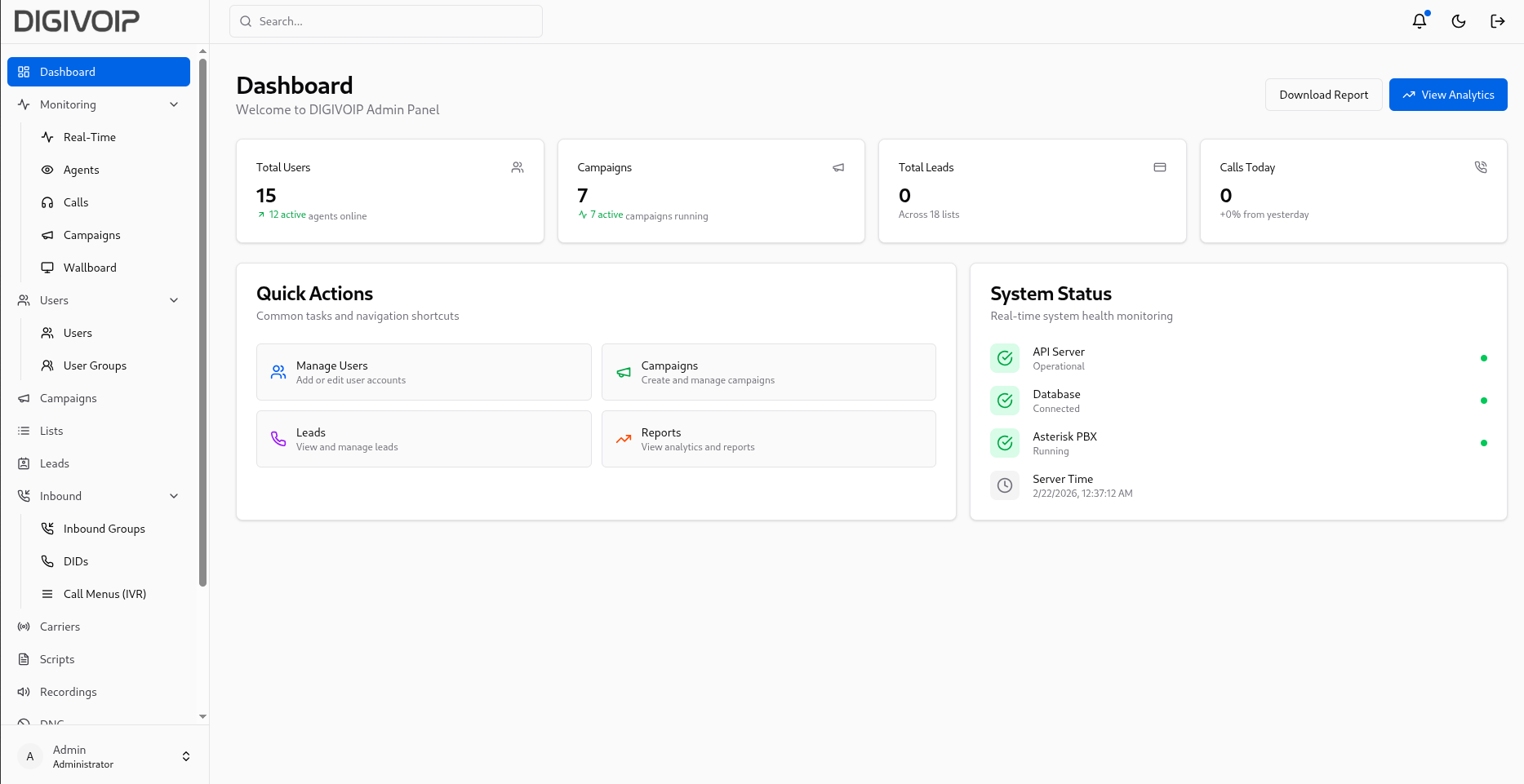1524x784 pixels.
Task: Click the API Server green status dot
Action: 1484,358
